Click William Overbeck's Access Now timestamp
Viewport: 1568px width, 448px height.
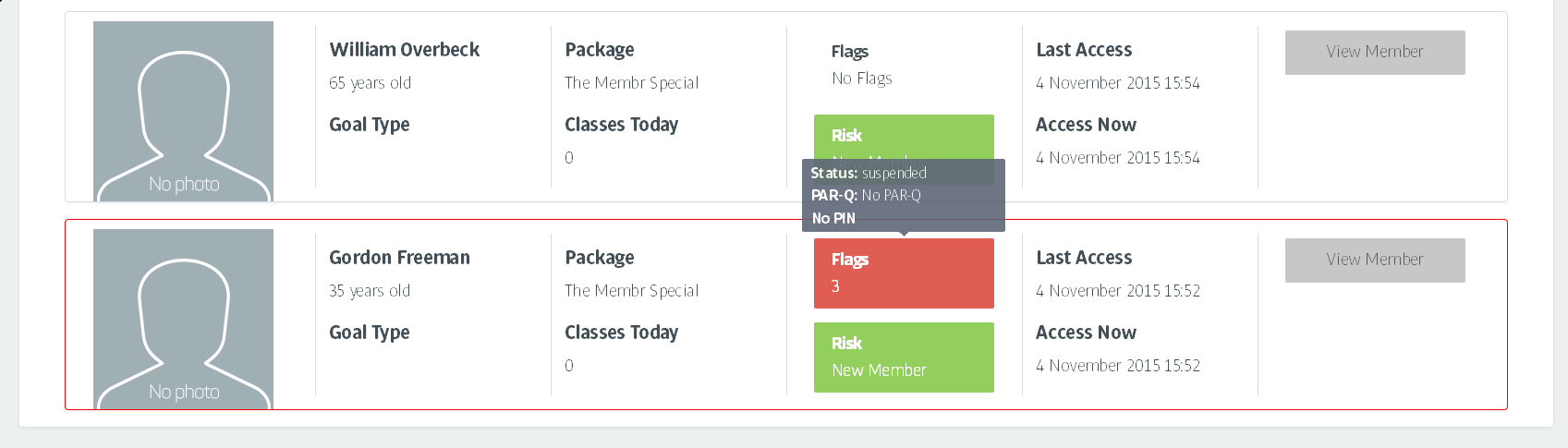coord(1118,158)
